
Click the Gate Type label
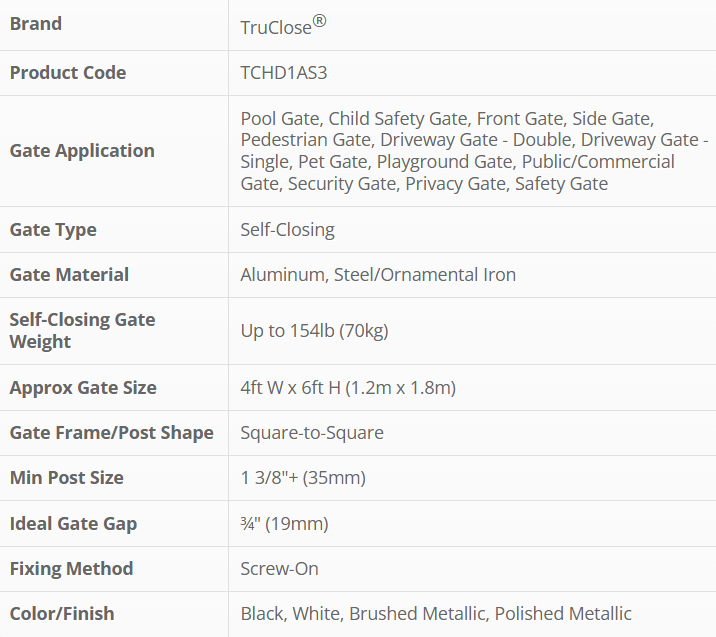pyautogui.click(x=53, y=230)
